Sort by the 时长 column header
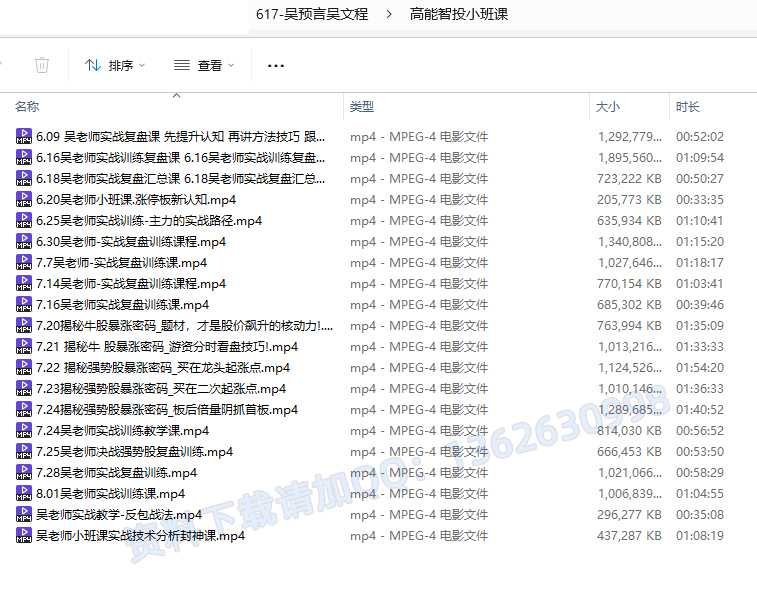757x599 pixels. [688, 107]
